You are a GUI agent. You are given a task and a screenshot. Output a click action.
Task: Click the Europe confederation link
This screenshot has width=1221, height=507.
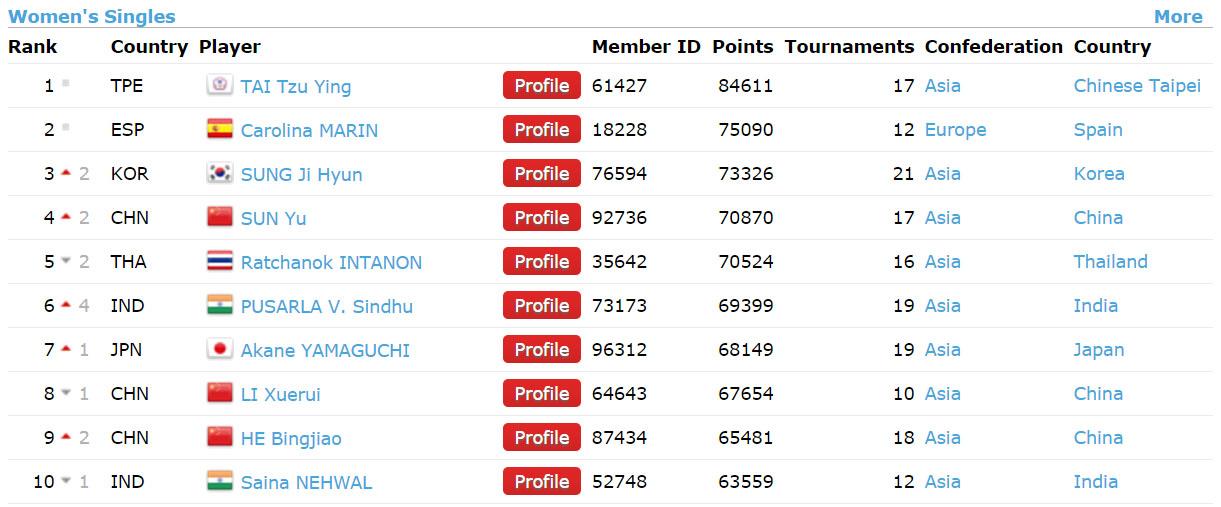[x=955, y=130]
